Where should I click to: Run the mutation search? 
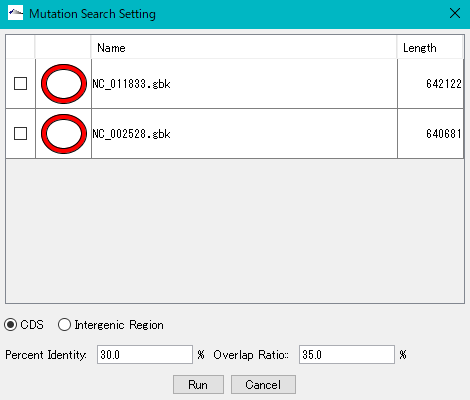[x=198, y=385]
